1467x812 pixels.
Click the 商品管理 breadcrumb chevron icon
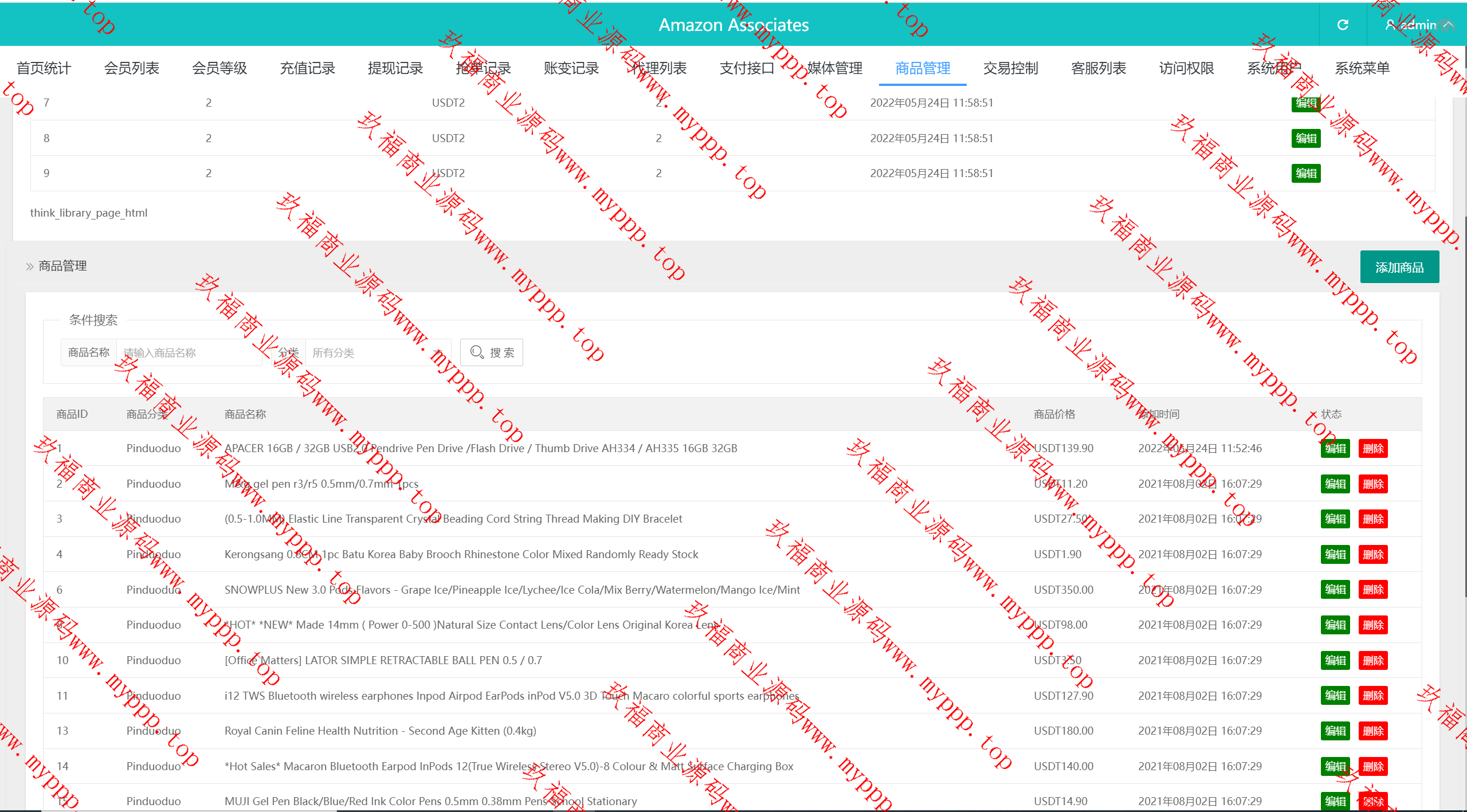tap(30, 266)
